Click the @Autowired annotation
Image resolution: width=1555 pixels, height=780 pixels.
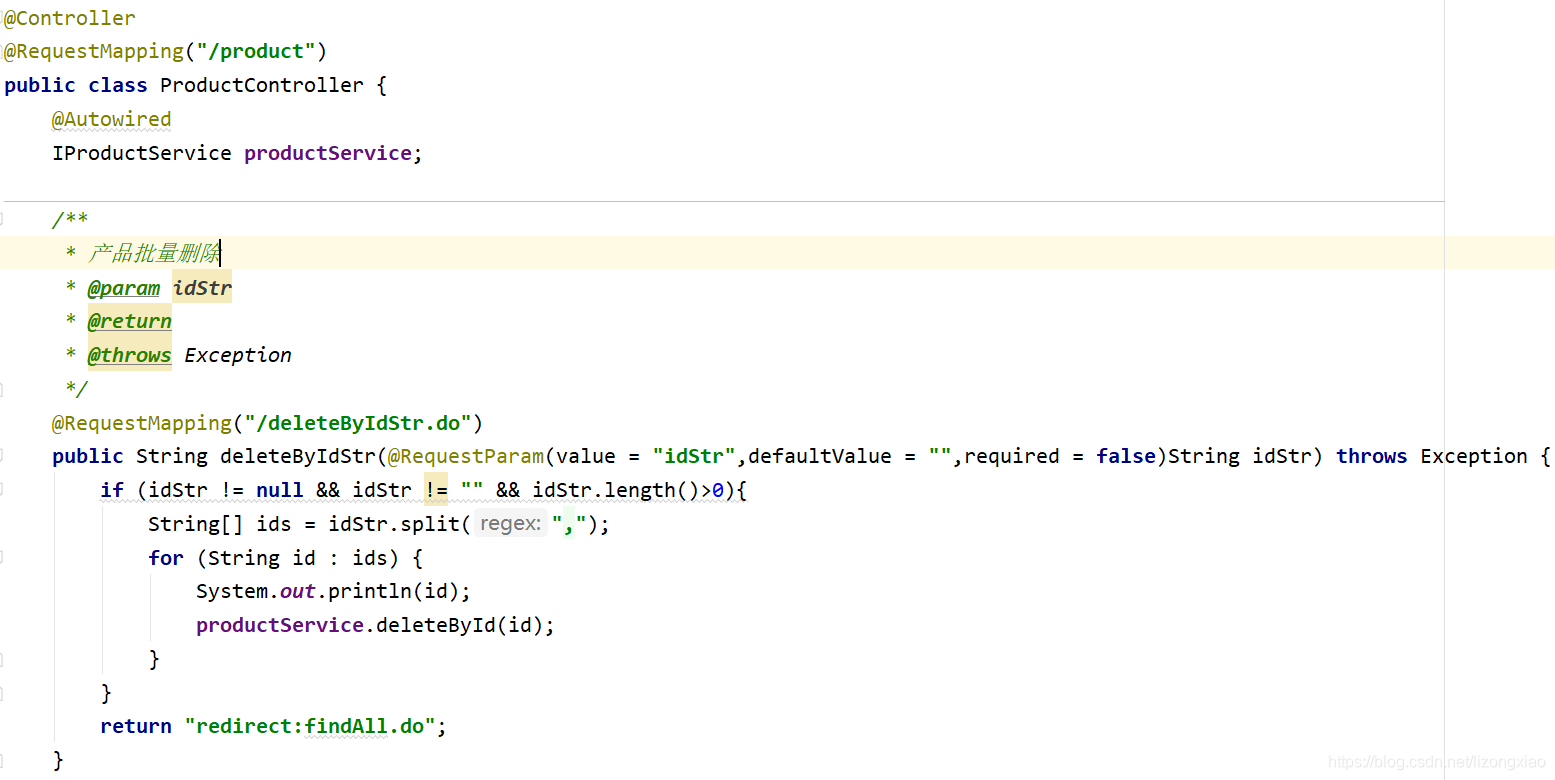(x=112, y=119)
